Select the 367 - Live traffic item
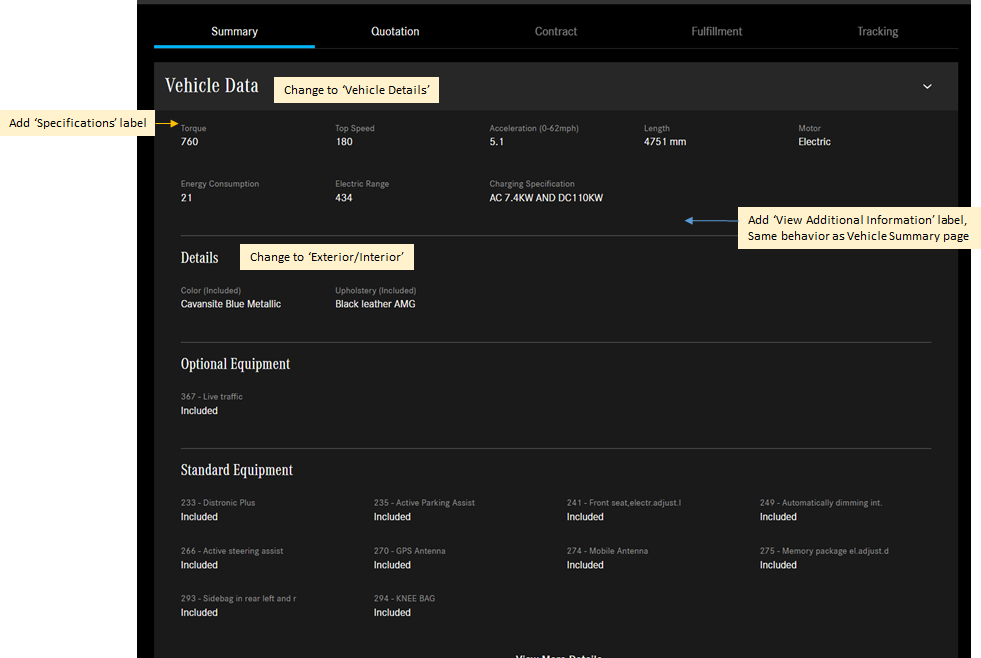Viewport: 981px width, 658px height. (x=211, y=397)
